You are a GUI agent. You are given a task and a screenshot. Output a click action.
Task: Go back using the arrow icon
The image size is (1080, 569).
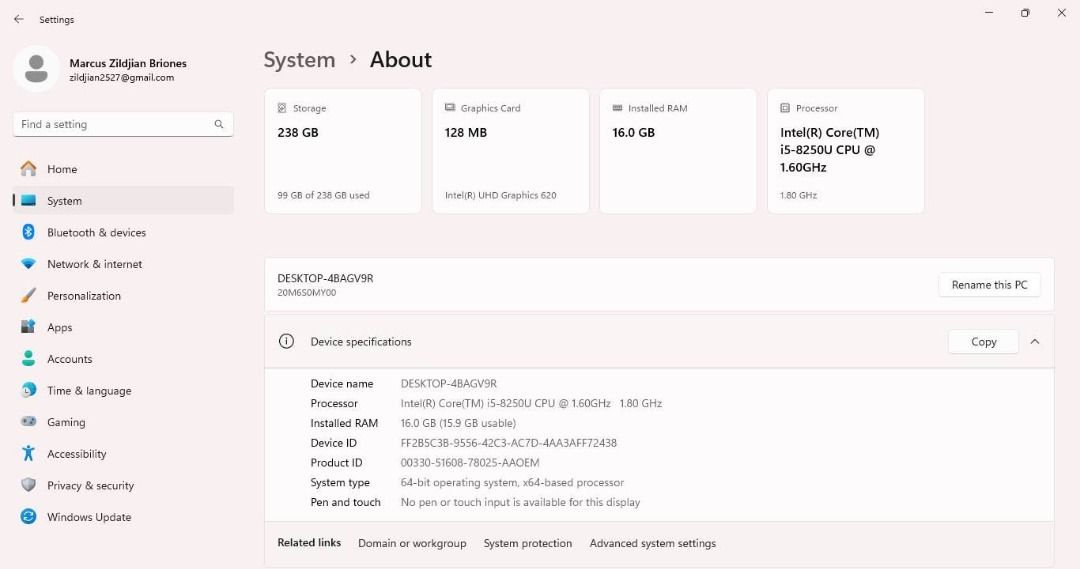click(x=19, y=19)
